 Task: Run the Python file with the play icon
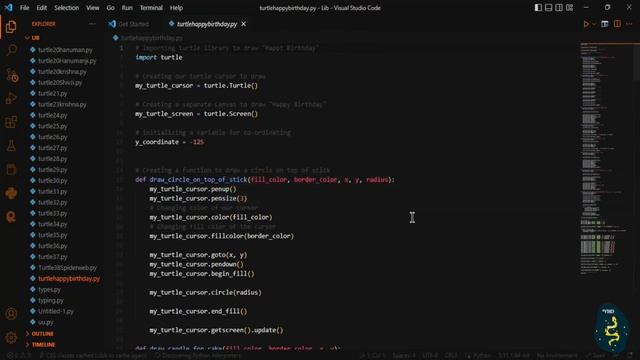coord(586,24)
